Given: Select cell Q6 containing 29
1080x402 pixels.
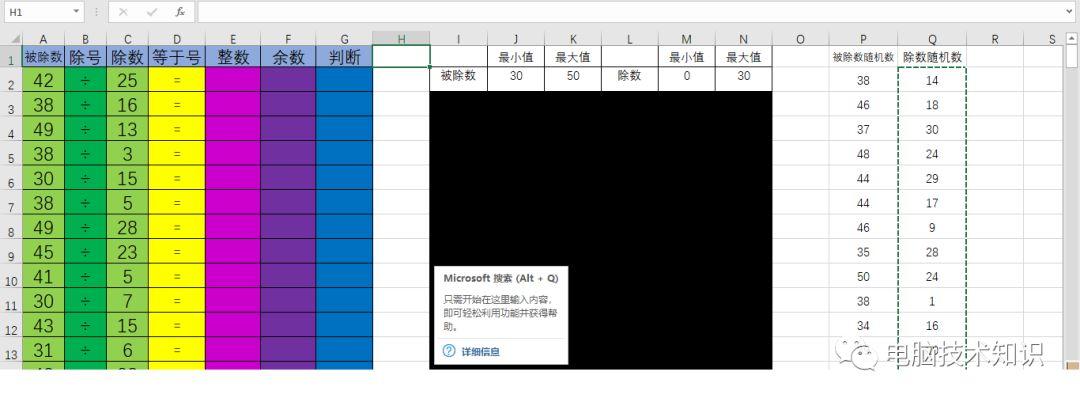Looking at the screenshot, I should coord(932,179).
